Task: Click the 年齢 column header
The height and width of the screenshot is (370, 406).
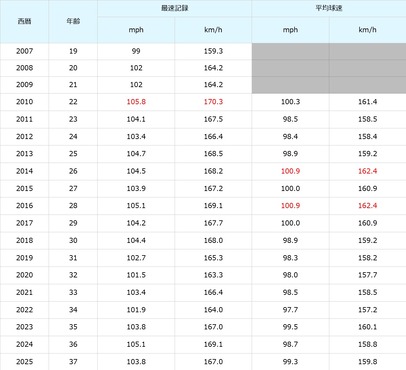Action: [x=73, y=21]
